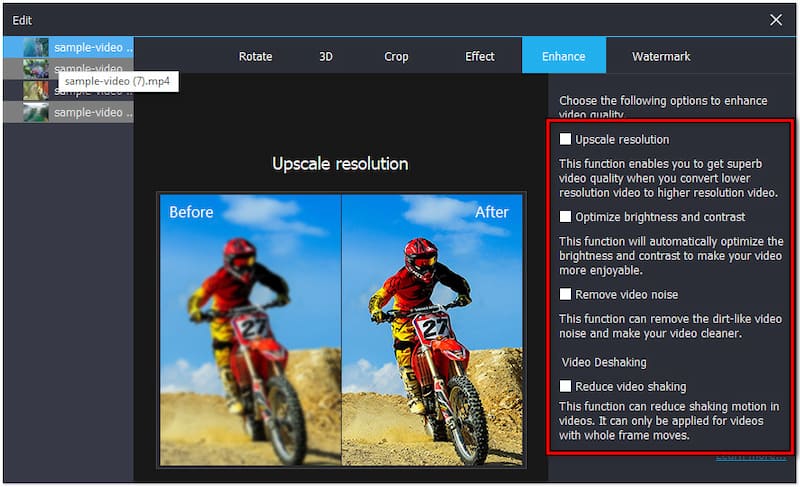Open the Effect tab
This screenshot has width=800, height=487.
(x=480, y=57)
